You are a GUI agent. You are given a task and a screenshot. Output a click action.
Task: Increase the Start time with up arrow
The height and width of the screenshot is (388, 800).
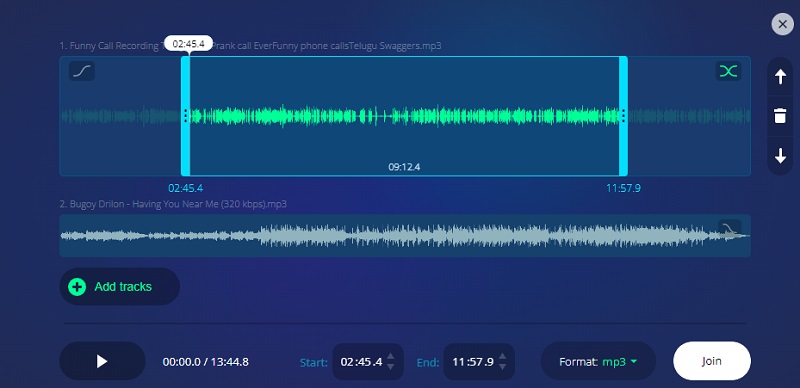(x=390, y=357)
